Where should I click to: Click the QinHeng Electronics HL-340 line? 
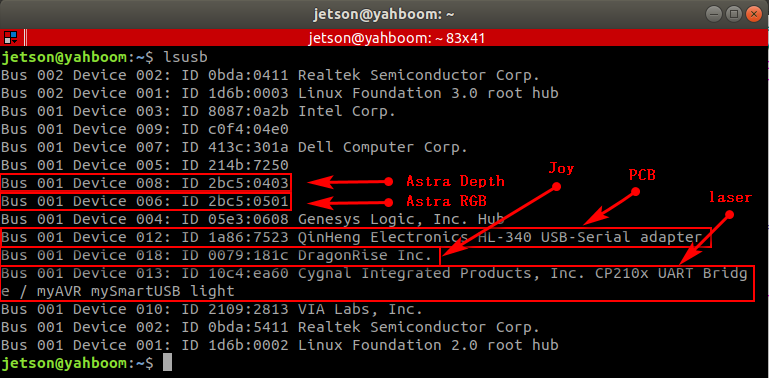click(356, 237)
